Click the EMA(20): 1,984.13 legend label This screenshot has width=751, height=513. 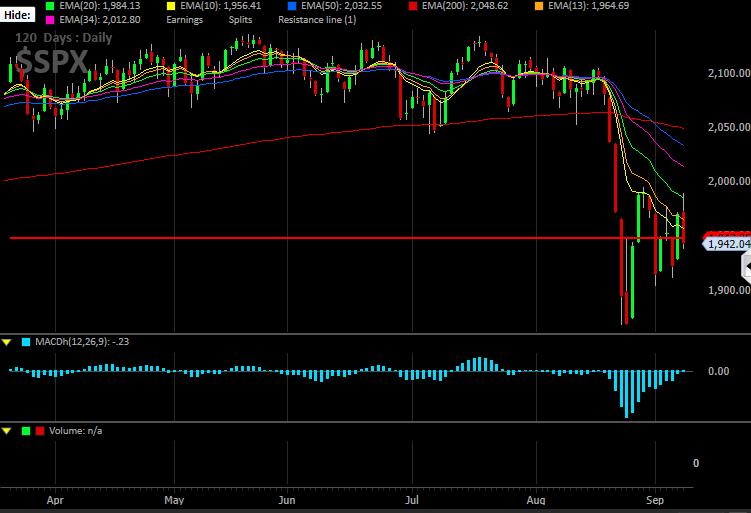click(x=100, y=6)
